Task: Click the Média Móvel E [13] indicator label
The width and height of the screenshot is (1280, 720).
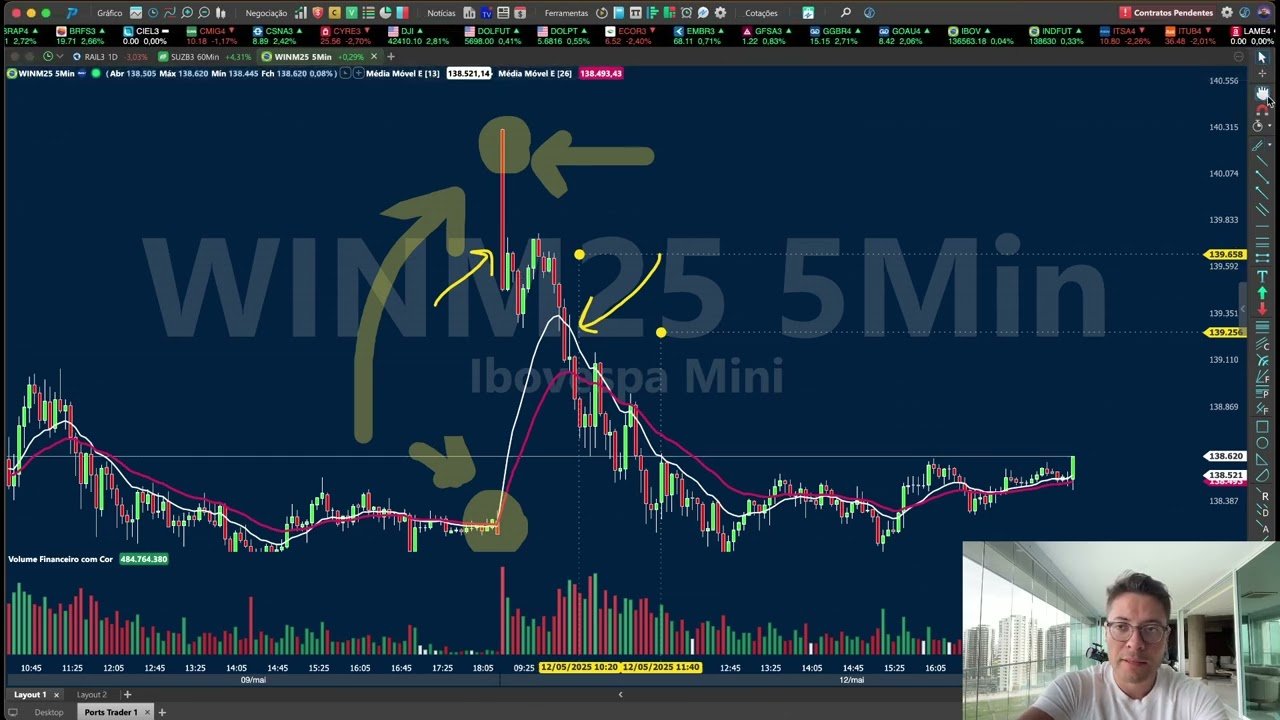Action: (x=402, y=74)
